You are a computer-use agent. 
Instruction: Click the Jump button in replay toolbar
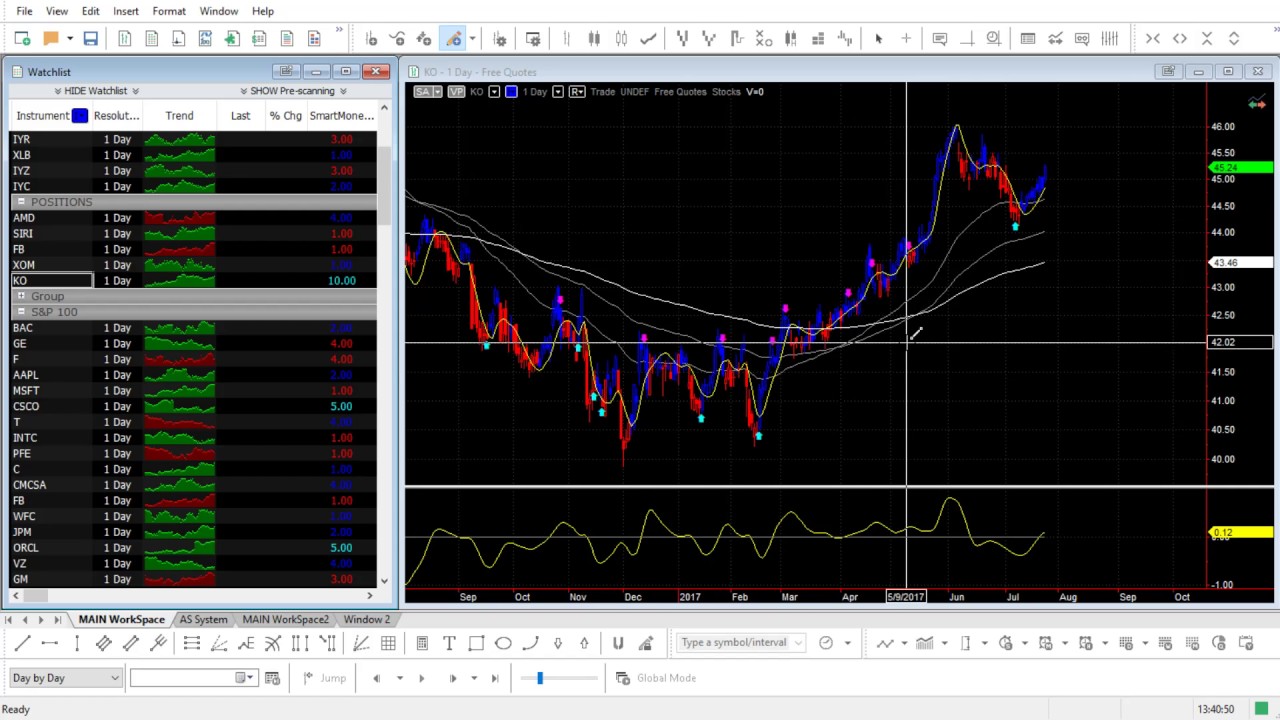click(325, 678)
